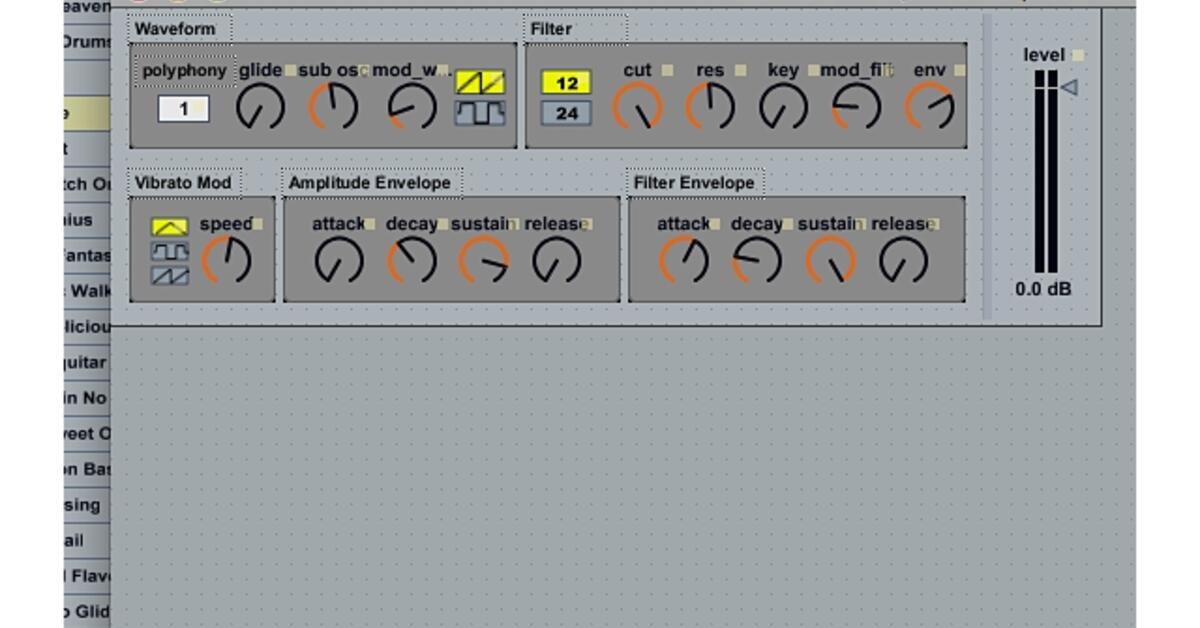
Task: Select the square oscillator waveform button
Action: (x=480, y=113)
